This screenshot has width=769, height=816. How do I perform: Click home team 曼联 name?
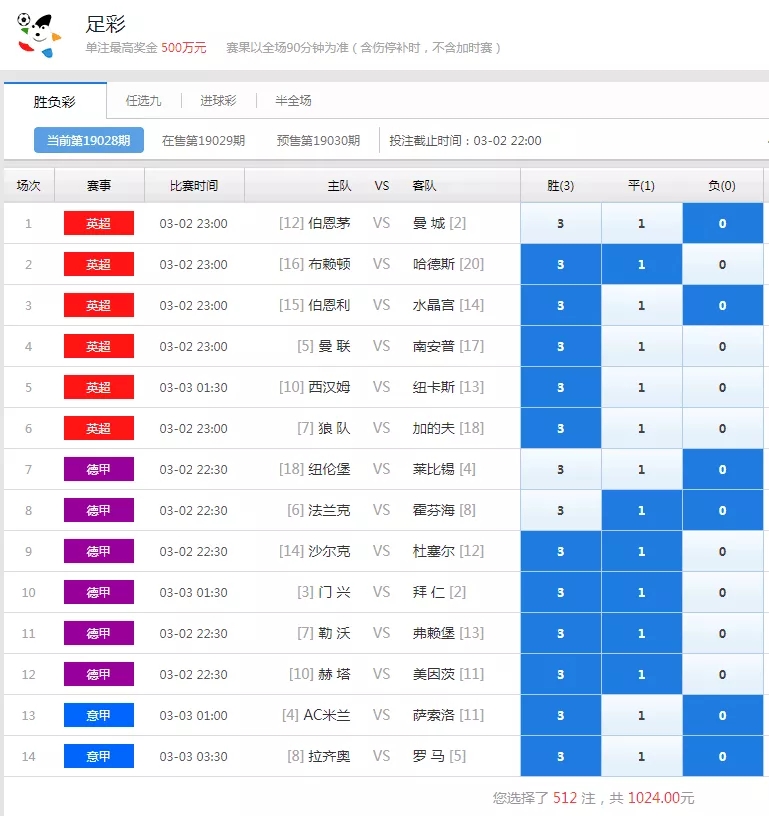pos(334,347)
